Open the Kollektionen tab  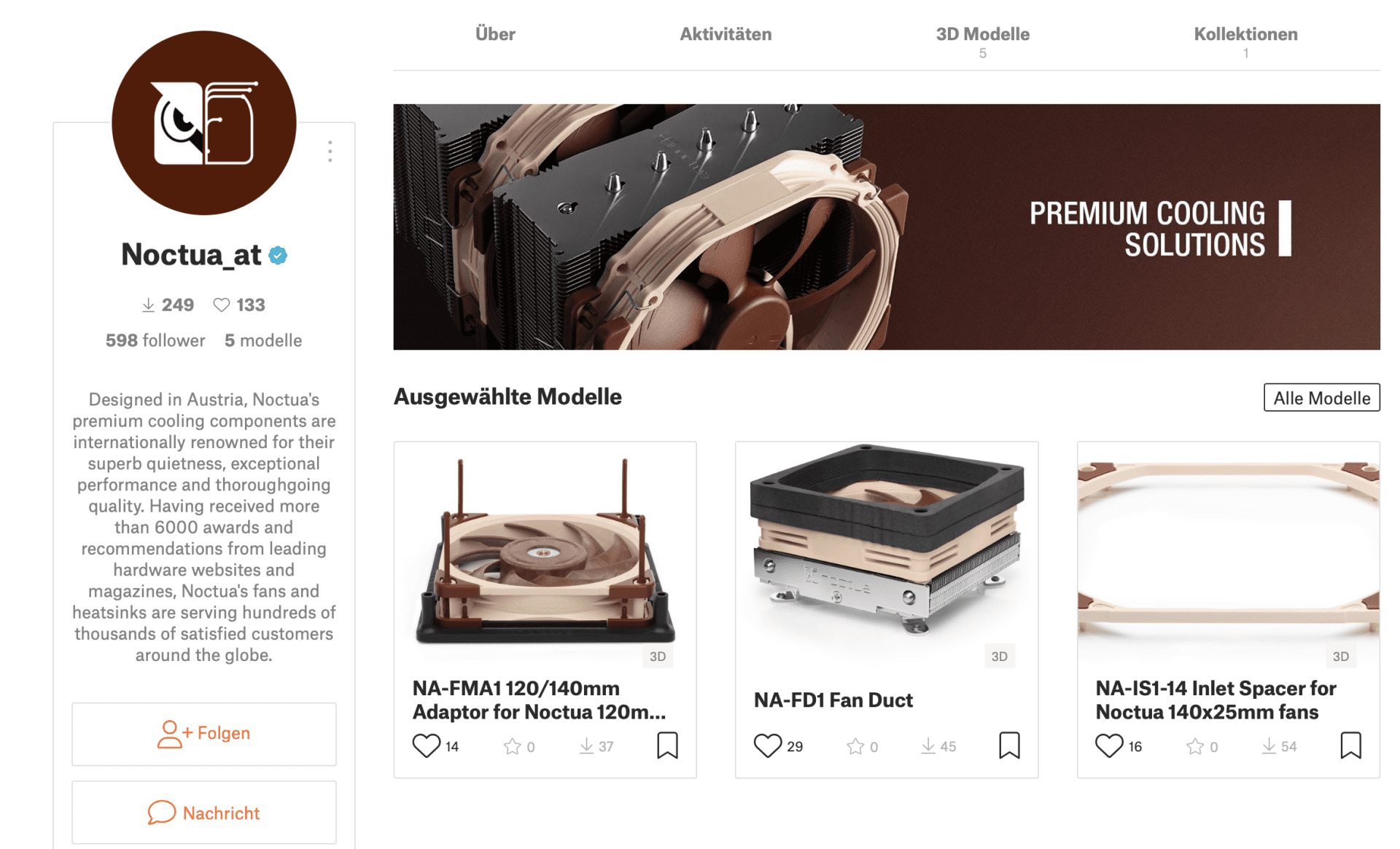point(1245,42)
